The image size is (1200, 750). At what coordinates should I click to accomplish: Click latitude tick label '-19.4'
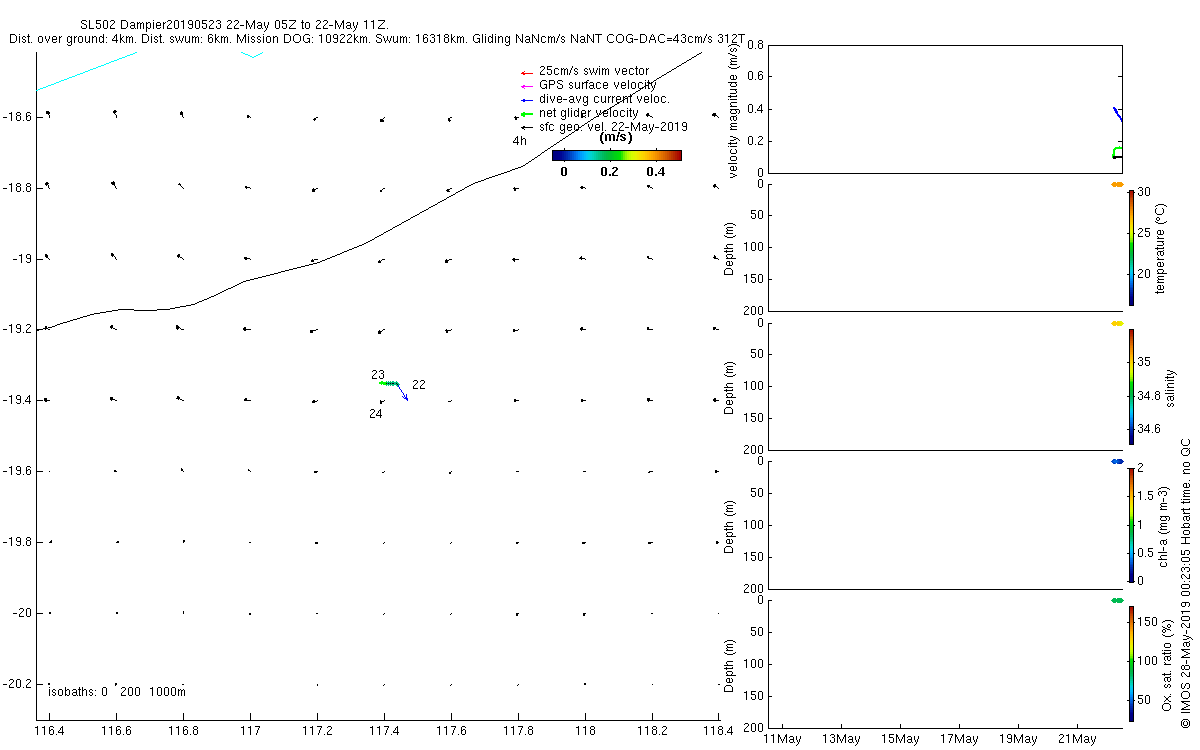17,400
